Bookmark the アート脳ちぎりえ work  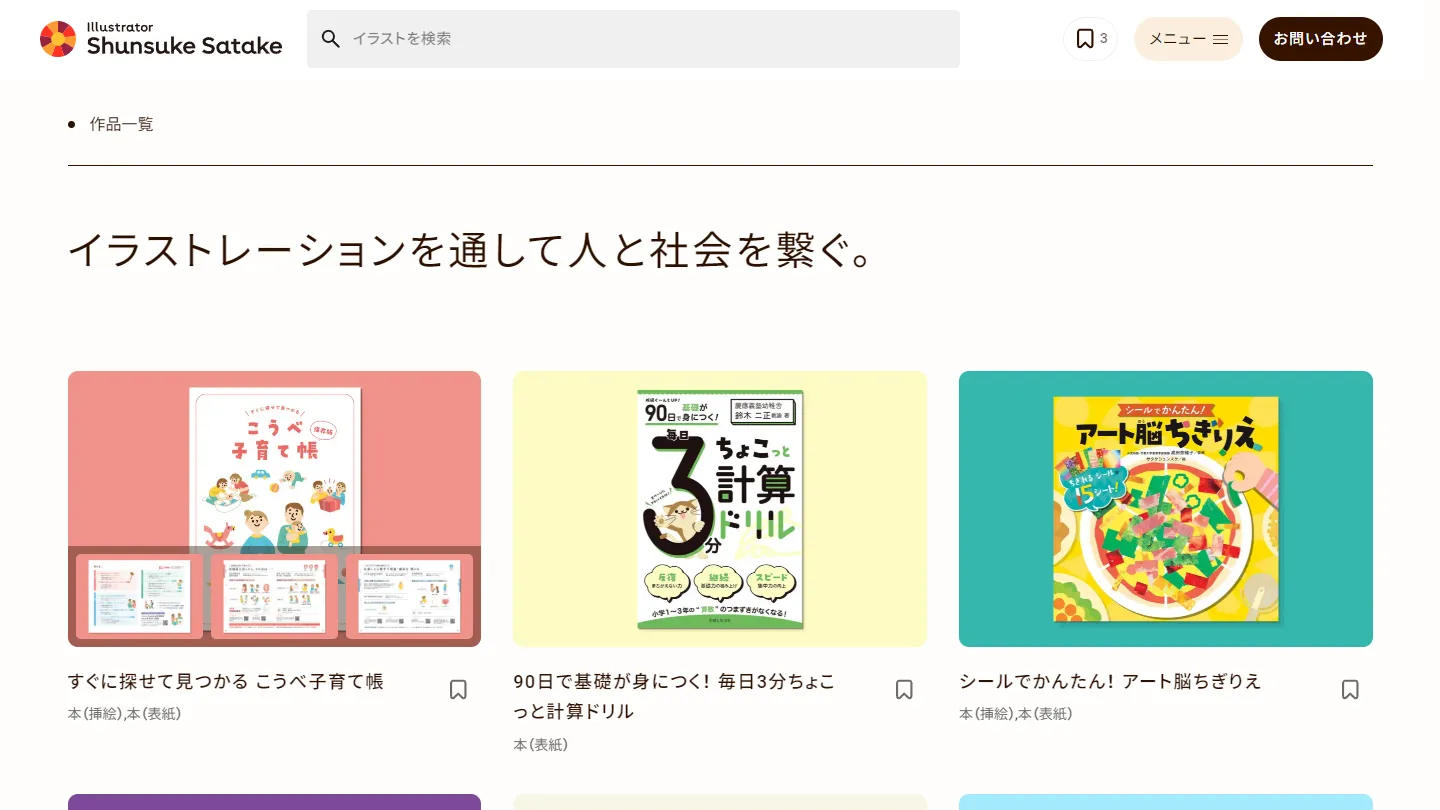point(1350,689)
